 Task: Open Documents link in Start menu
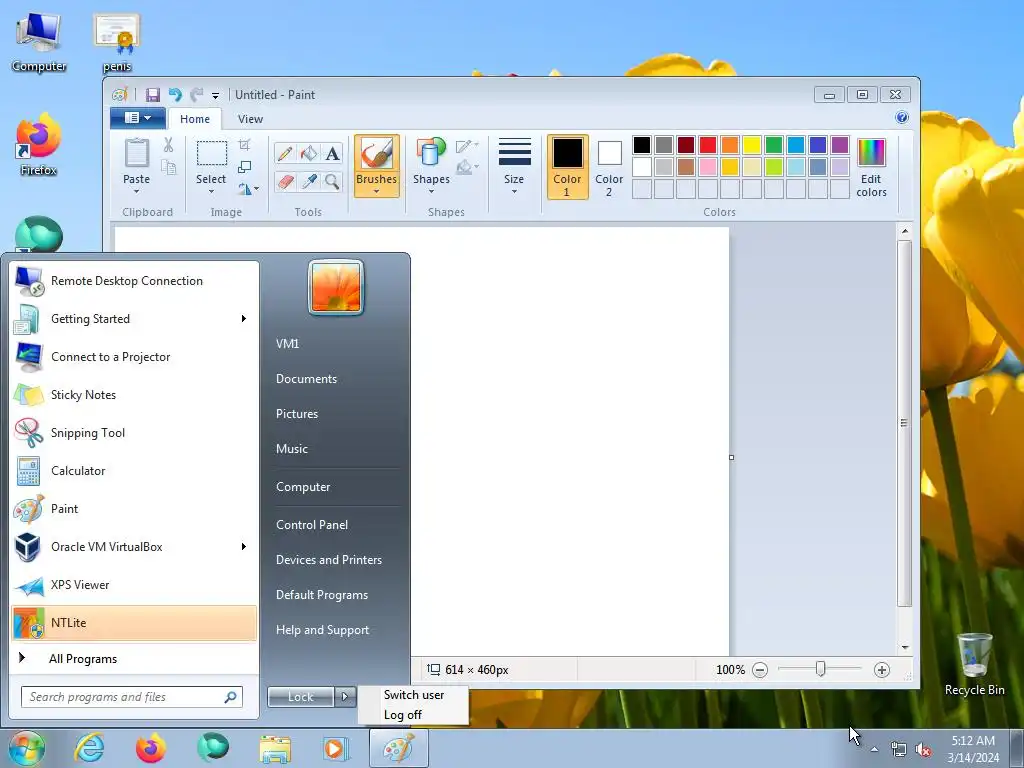click(306, 379)
